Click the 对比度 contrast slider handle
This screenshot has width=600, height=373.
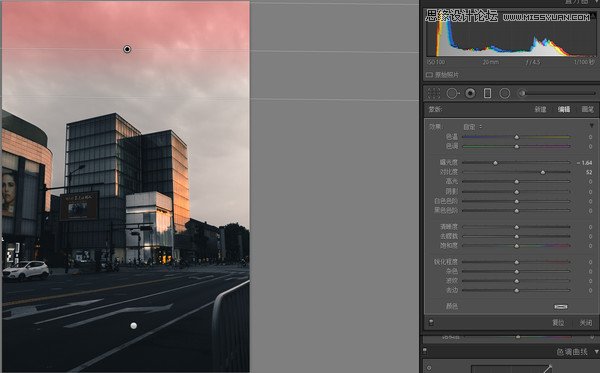point(543,173)
